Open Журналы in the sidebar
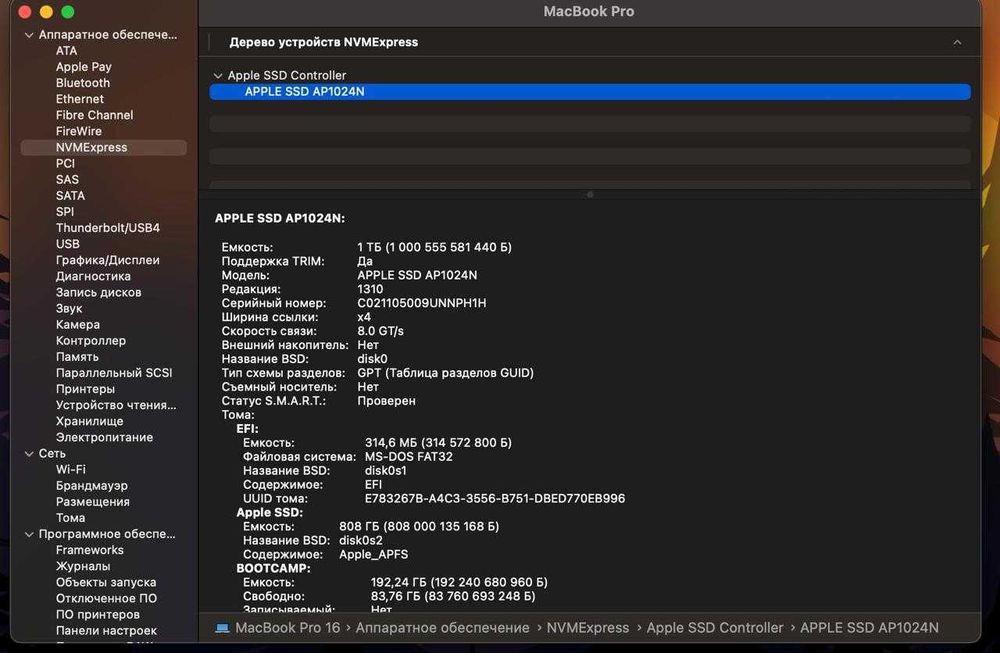 pyautogui.click(x=83, y=566)
